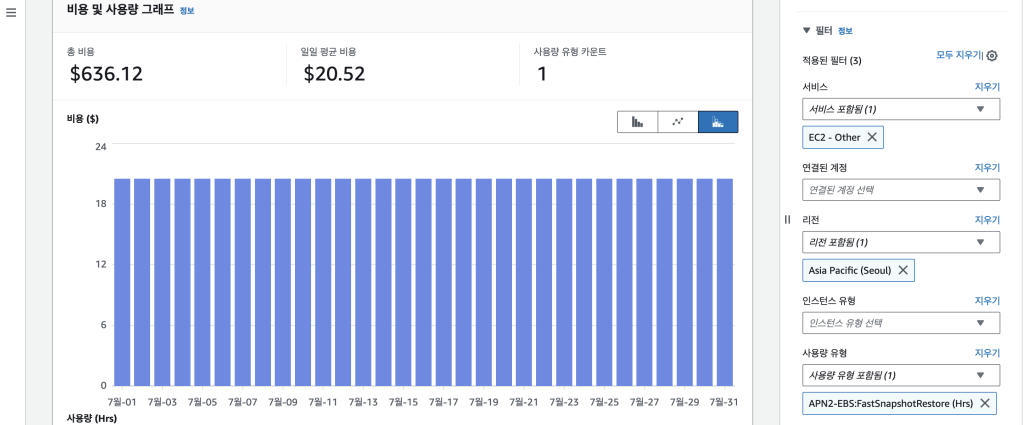Open filter settings gear icon
Viewport: 1024px width, 425px height.
pyautogui.click(x=992, y=56)
